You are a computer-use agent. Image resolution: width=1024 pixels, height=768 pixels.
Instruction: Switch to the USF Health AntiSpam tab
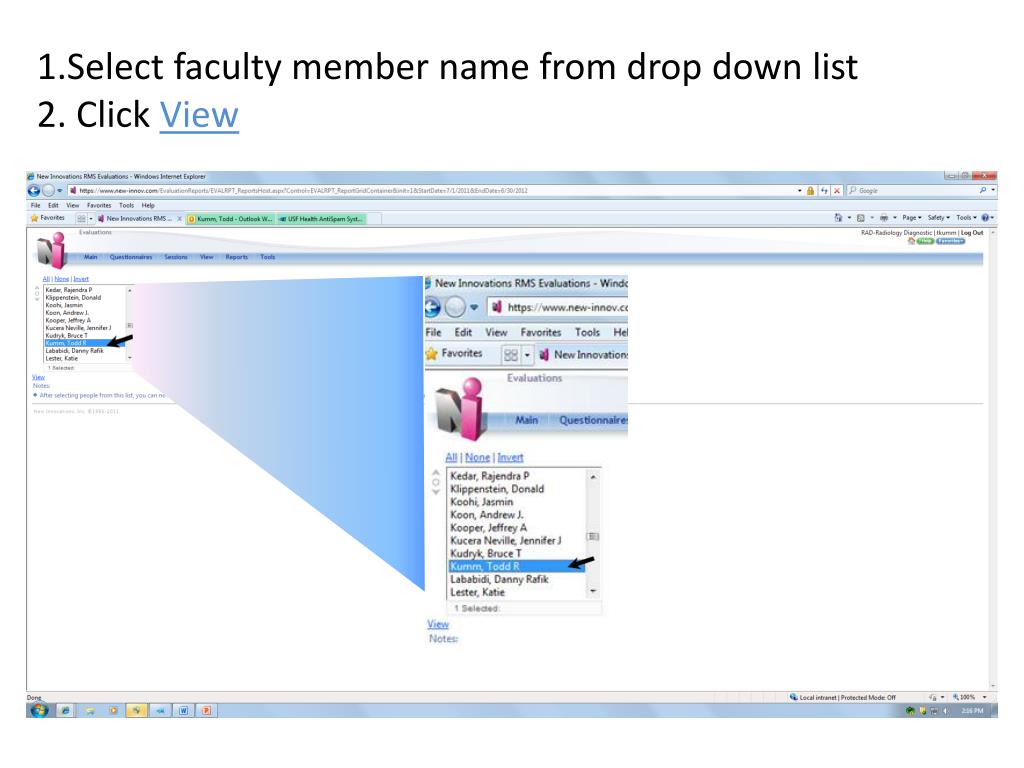coord(321,219)
